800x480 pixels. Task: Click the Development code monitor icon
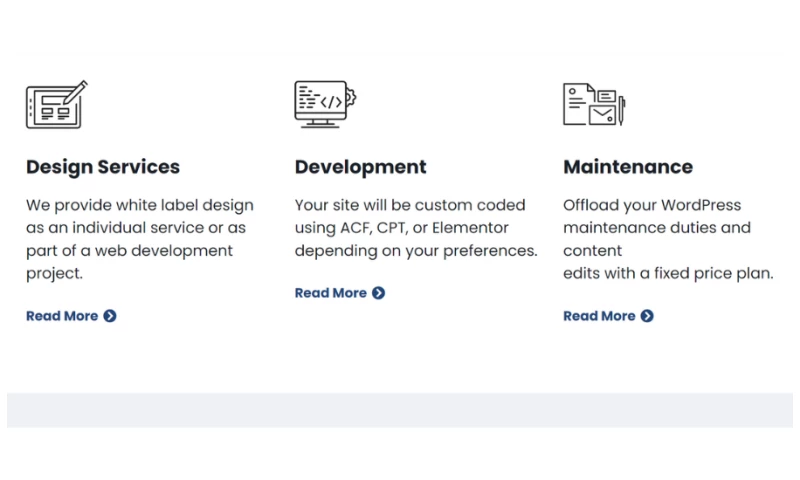pos(322,104)
